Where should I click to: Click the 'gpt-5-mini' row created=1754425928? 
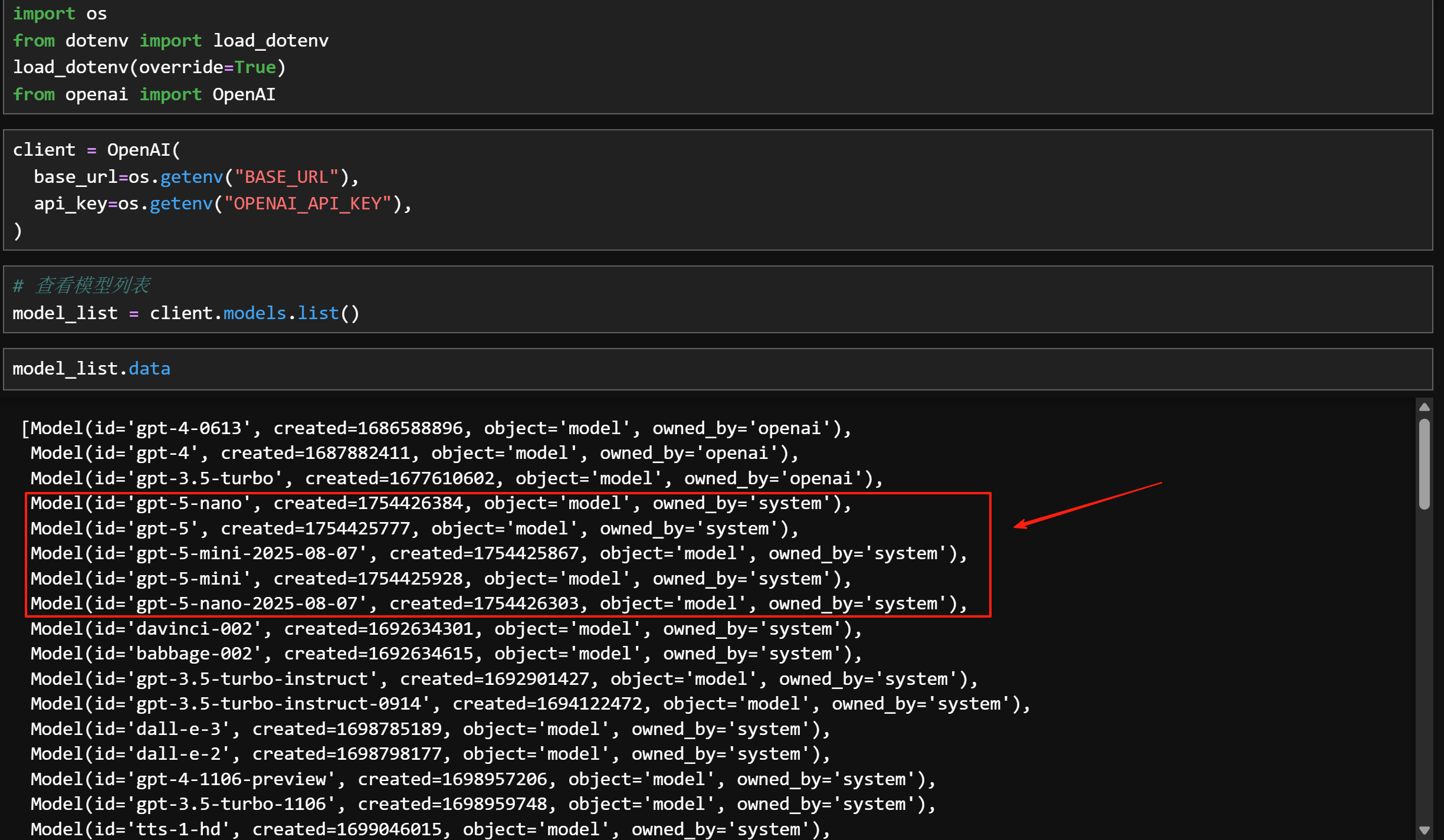pos(441,579)
